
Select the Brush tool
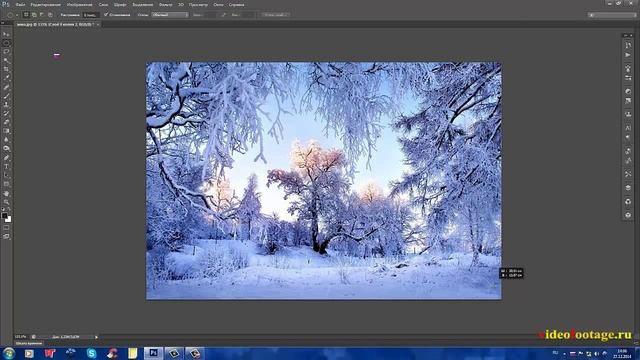[6, 96]
